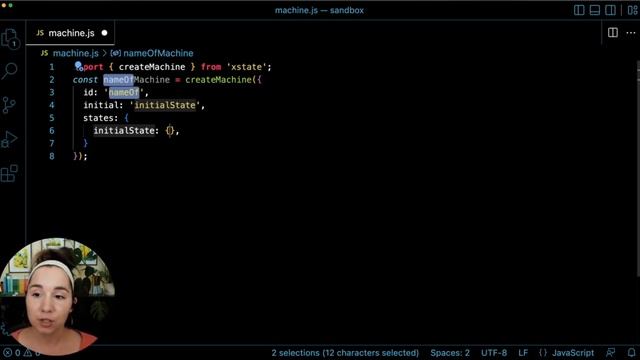Image resolution: width=640 pixels, height=360 pixels.
Task: Click the 'xstate' string on line 1
Action: tap(246, 67)
